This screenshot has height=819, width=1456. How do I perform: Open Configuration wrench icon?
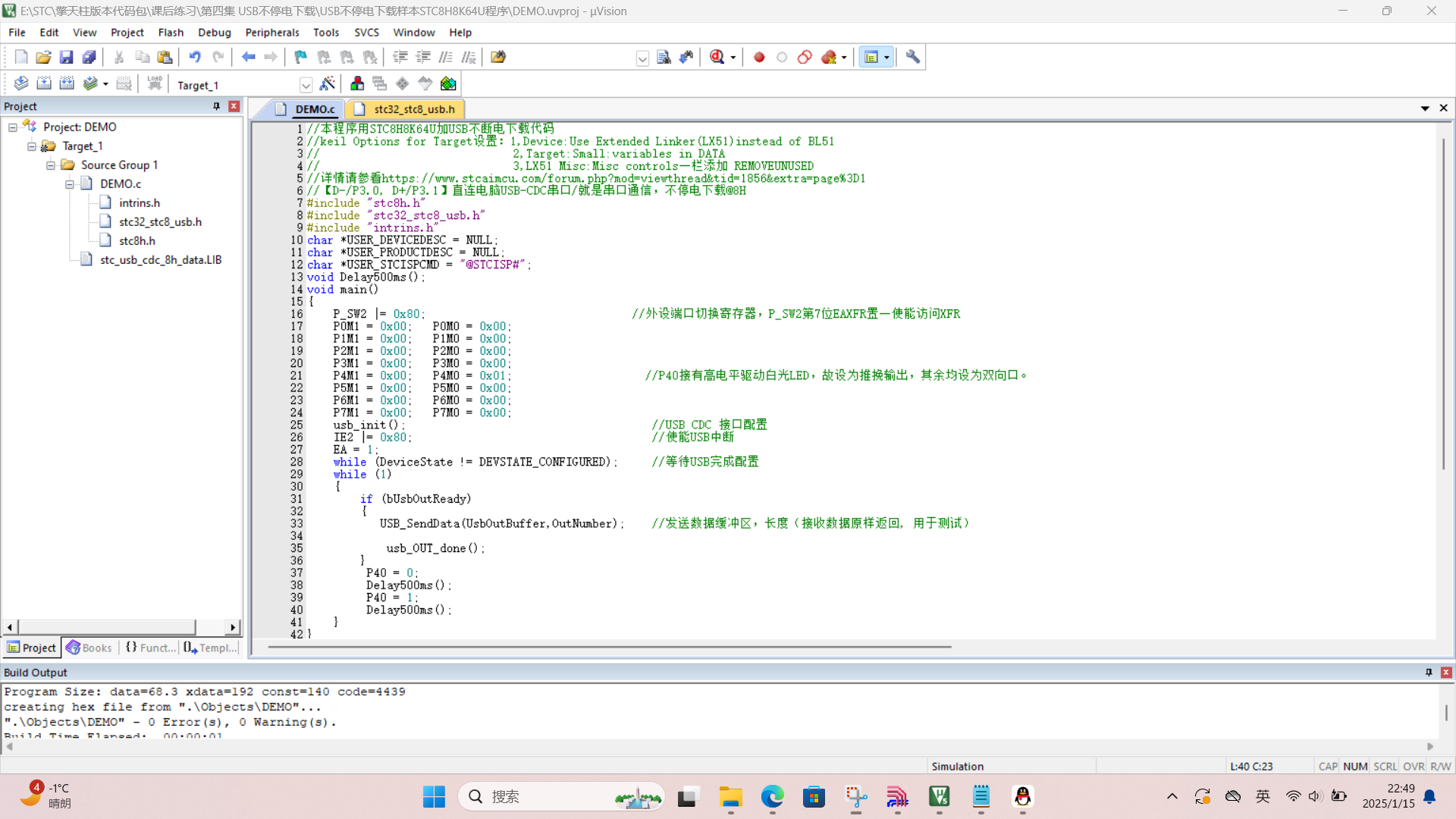click(x=913, y=57)
